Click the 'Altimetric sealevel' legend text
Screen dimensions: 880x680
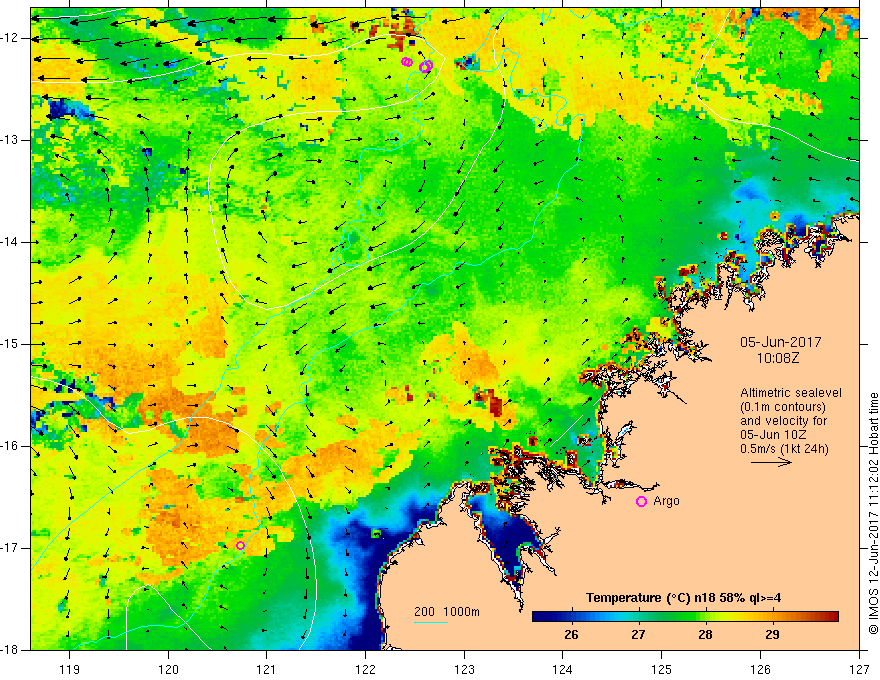791,393
